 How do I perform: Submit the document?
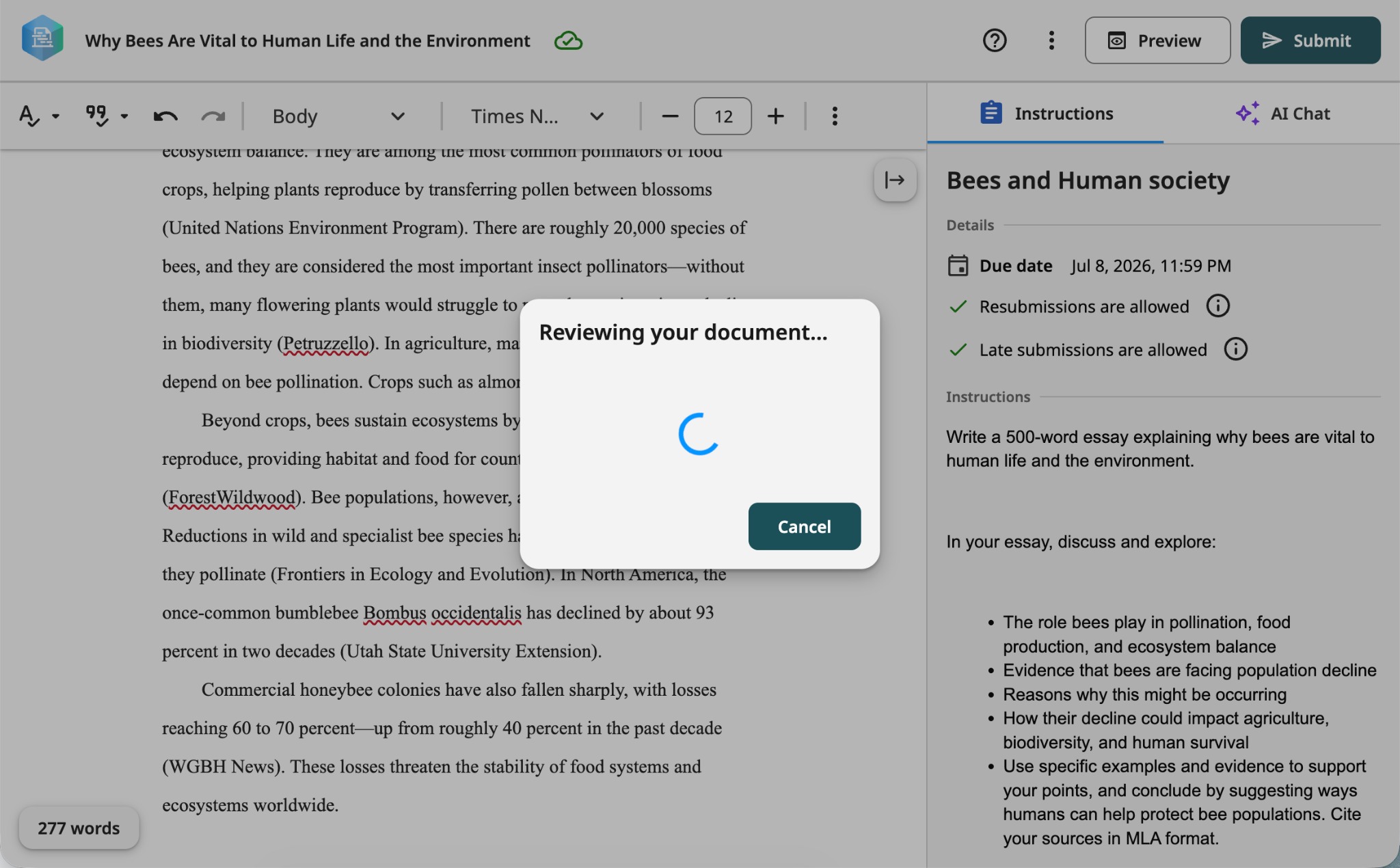[x=1310, y=40]
